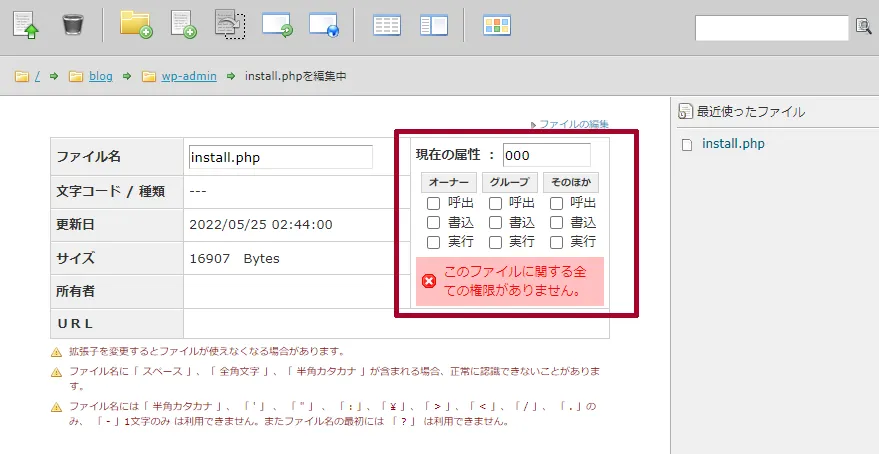Switch to list view layout icon
The height and width of the screenshot is (454, 879).
click(x=387, y=25)
